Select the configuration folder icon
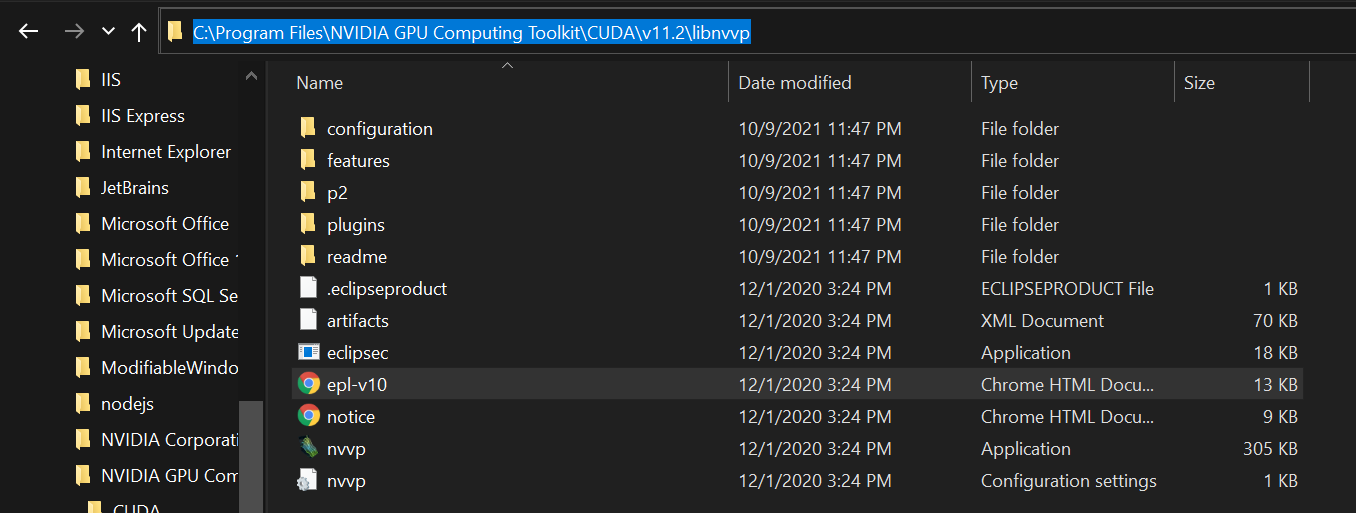Screen dimensions: 1356x513 pyautogui.click(x=308, y=128)
